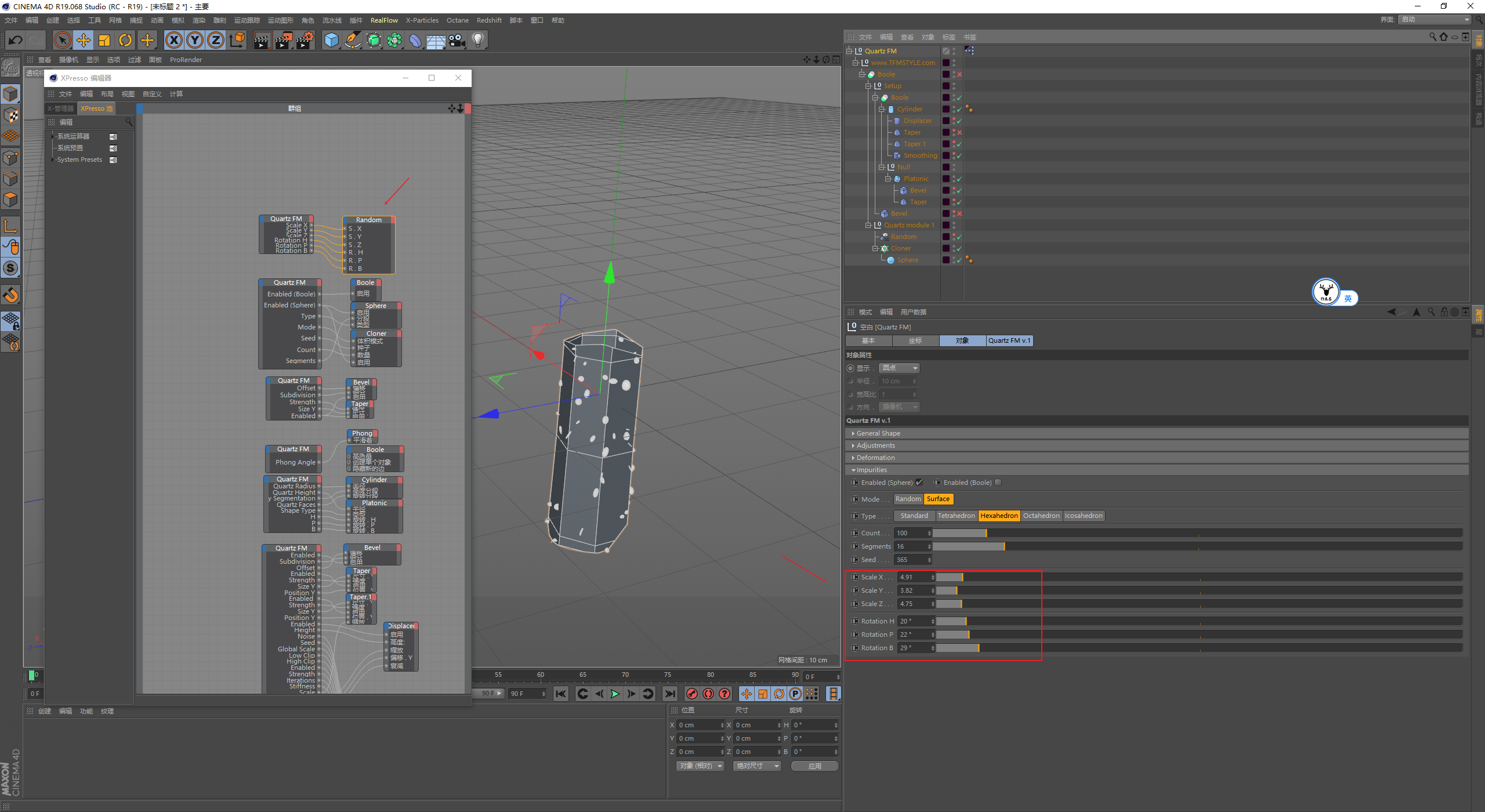Toggle visibility checkmark of Cloner object

click(x=959, y=248)
